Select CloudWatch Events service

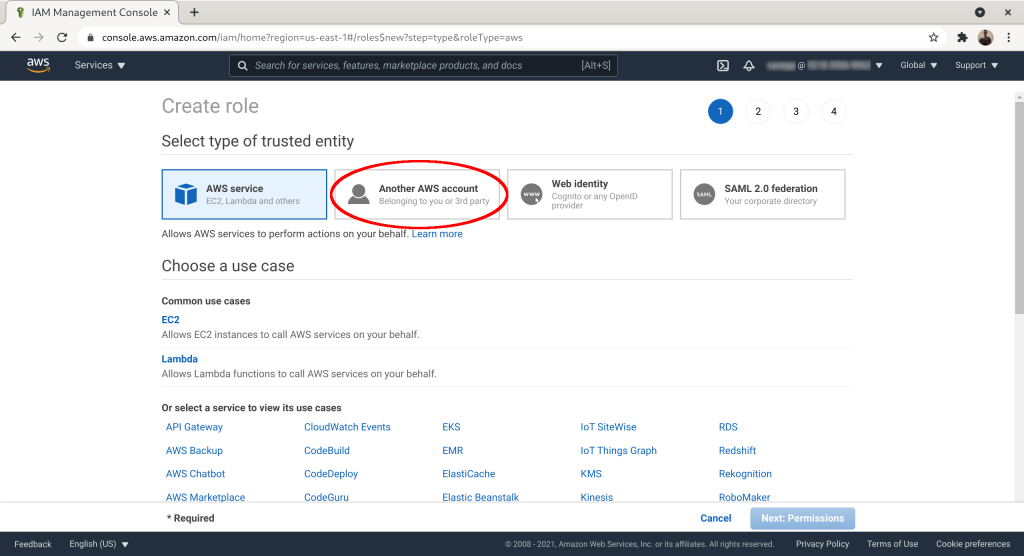pos(347,427)
